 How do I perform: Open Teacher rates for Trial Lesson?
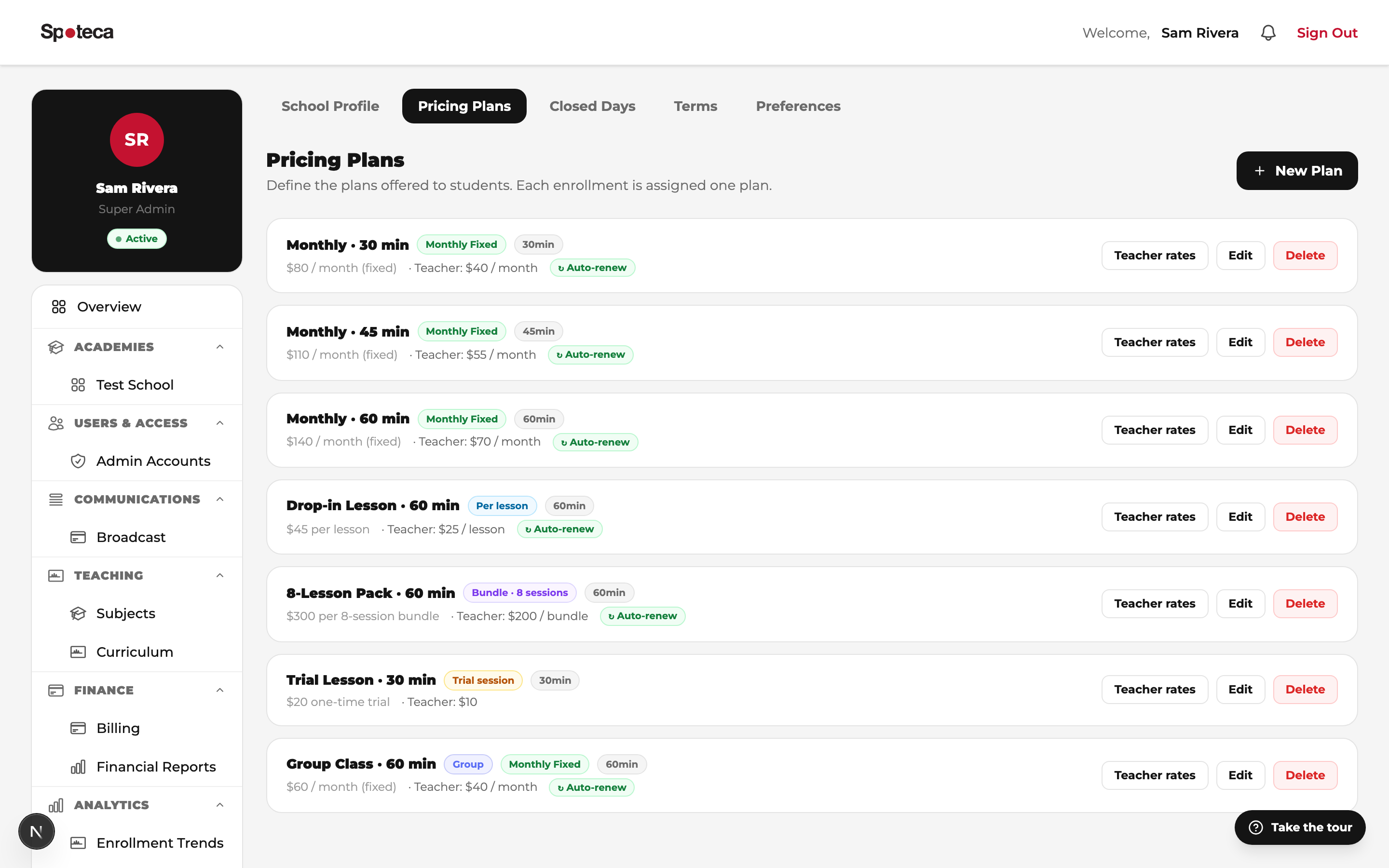tap(1154, 690)
